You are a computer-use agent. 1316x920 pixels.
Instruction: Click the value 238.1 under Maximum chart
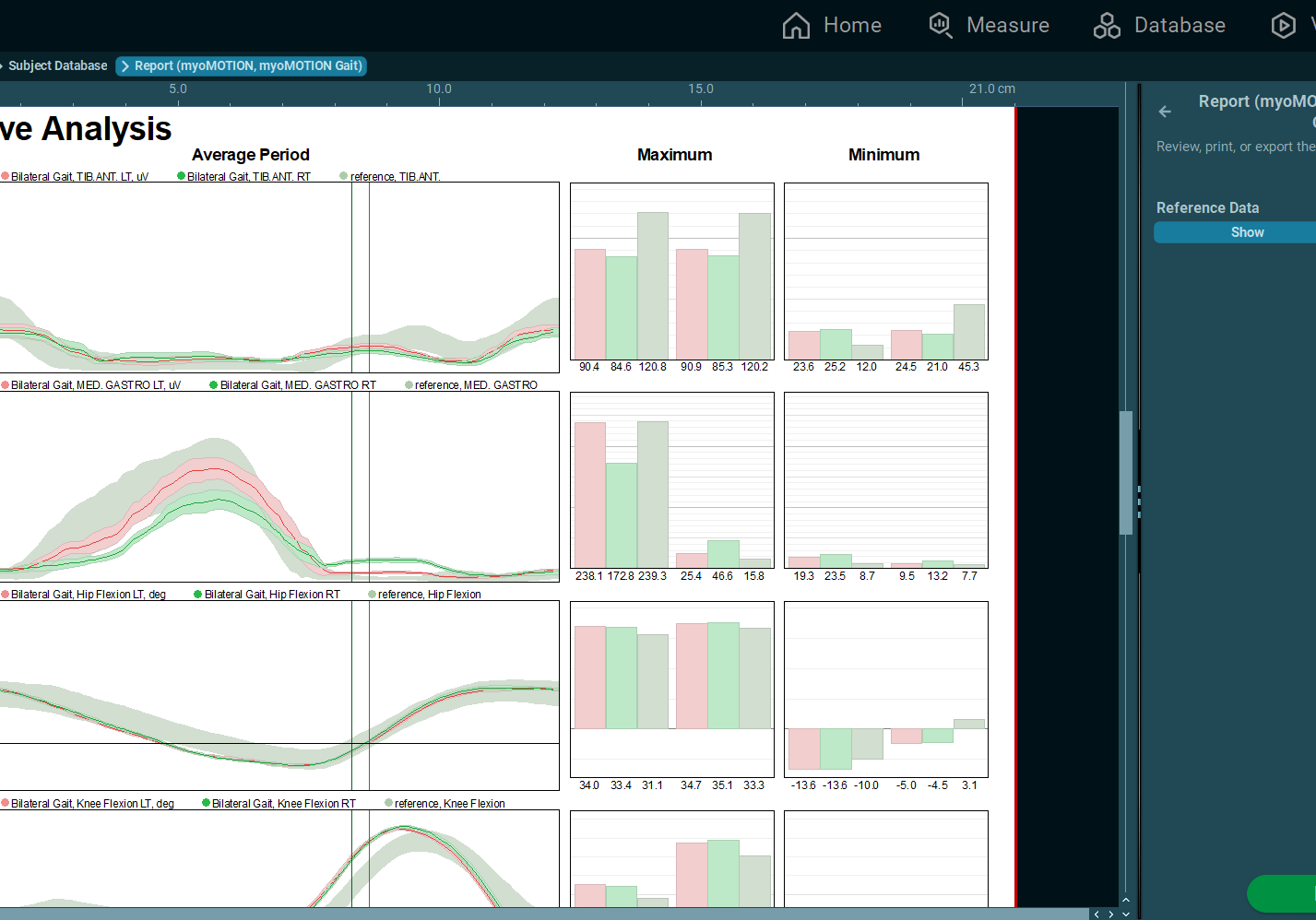tap(589, 576)
